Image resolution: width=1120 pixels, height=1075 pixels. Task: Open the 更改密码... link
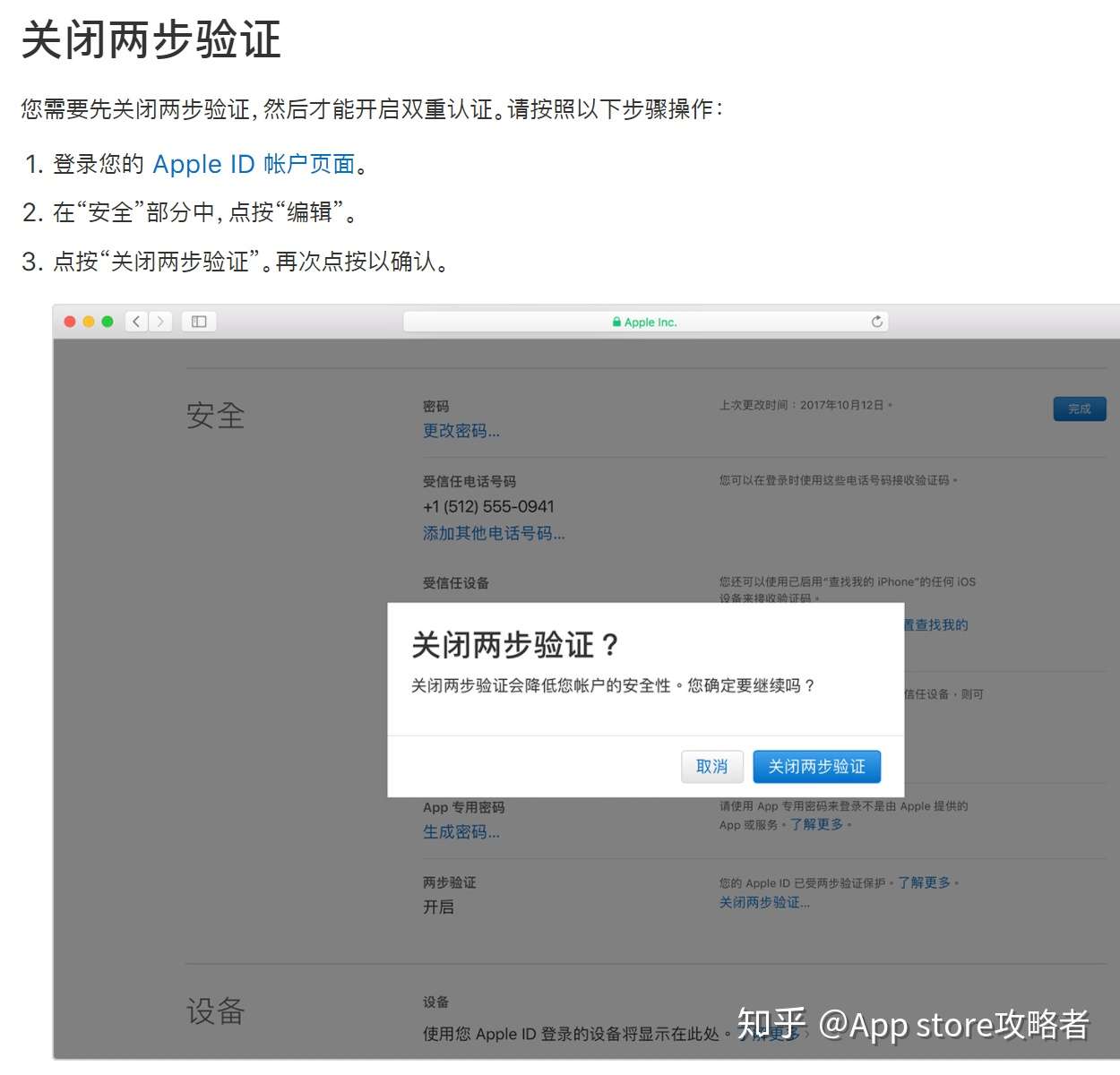click(x=461, y=431)
